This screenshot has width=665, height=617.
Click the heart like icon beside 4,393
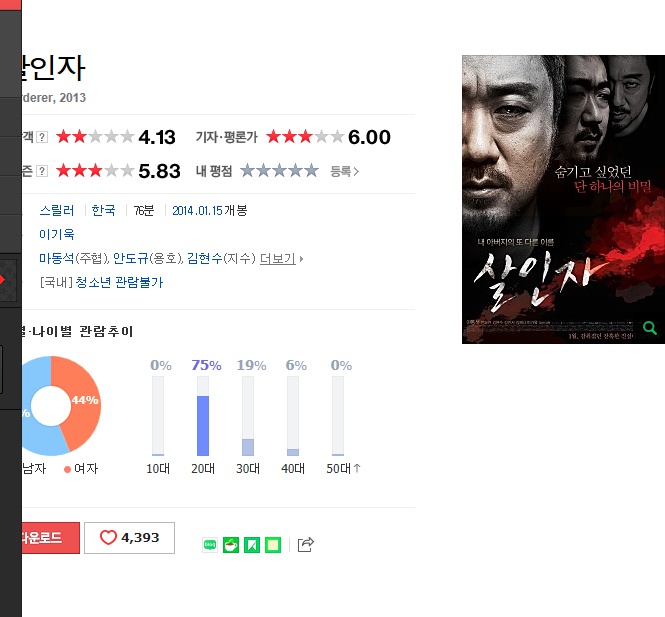[108, 537]
